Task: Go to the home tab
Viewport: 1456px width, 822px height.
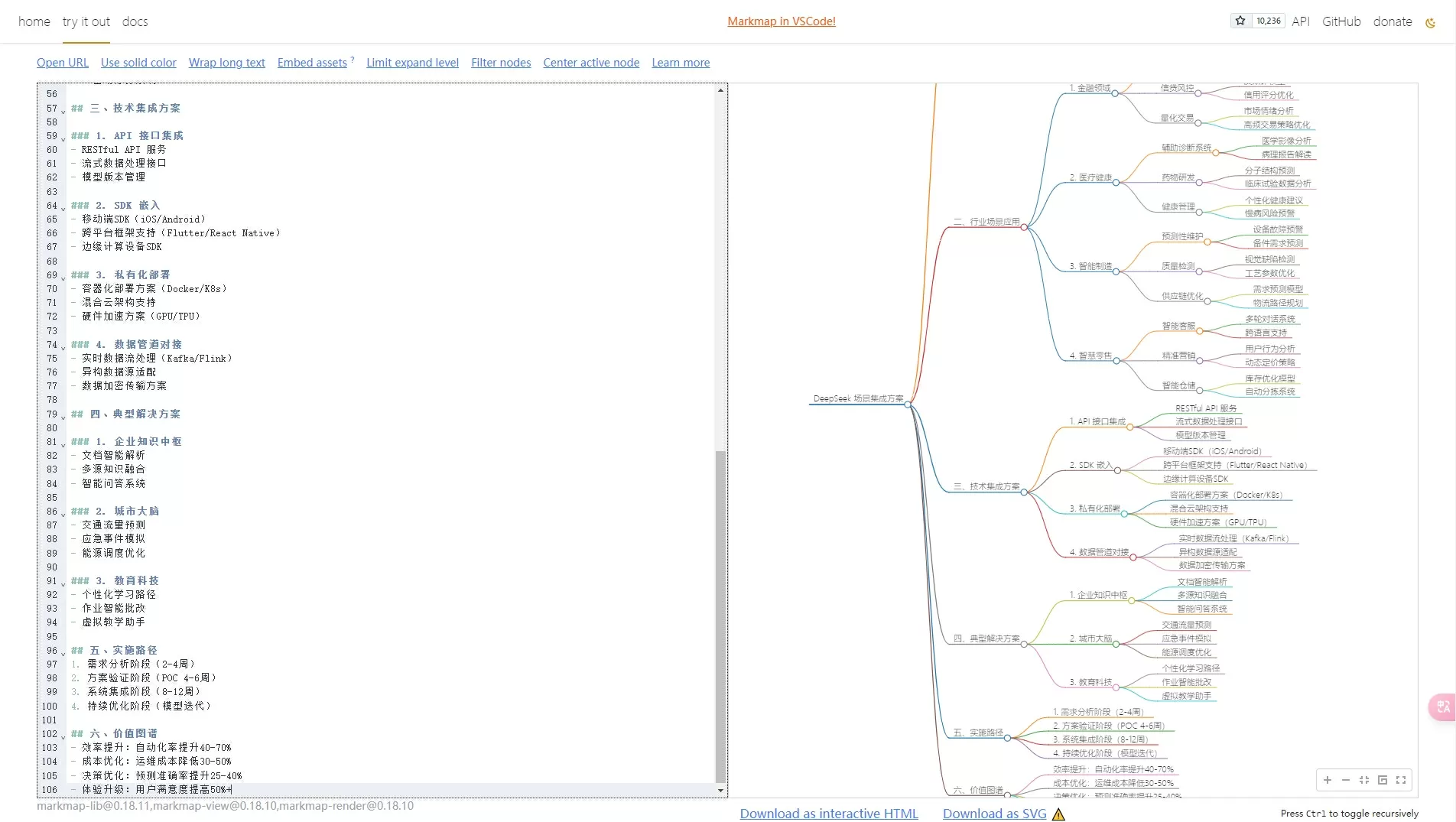Action: pyautogui.click(x=34, y=21)
